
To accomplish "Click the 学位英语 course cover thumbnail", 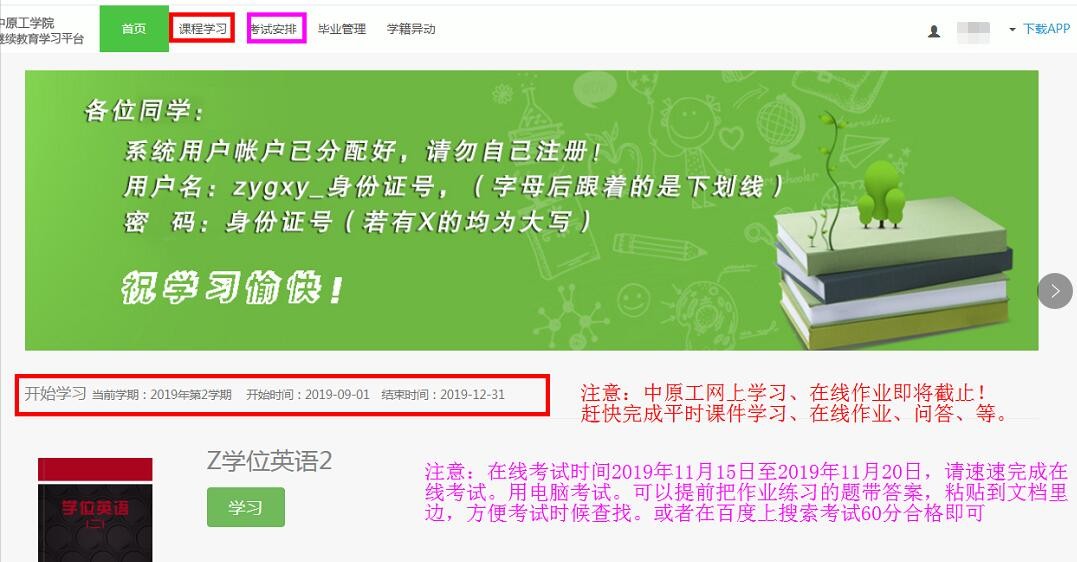I will click(95, 510).
